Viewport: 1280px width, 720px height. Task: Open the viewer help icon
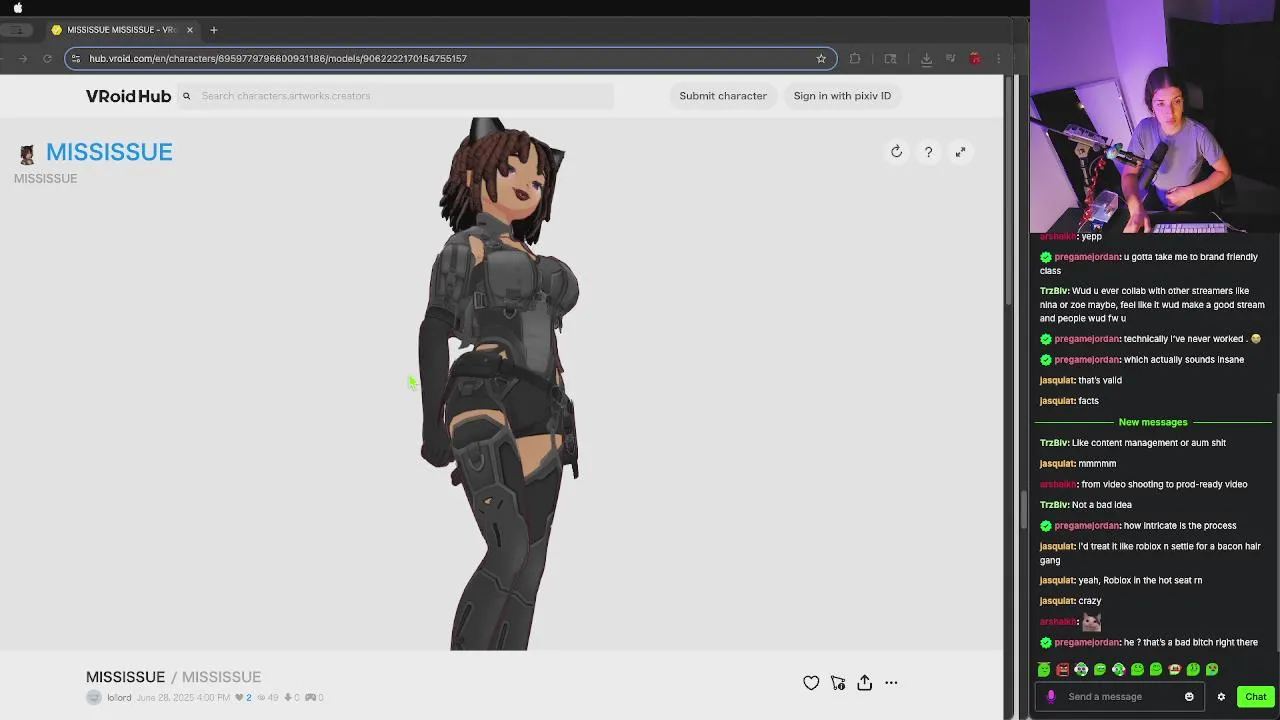point(928,152)
